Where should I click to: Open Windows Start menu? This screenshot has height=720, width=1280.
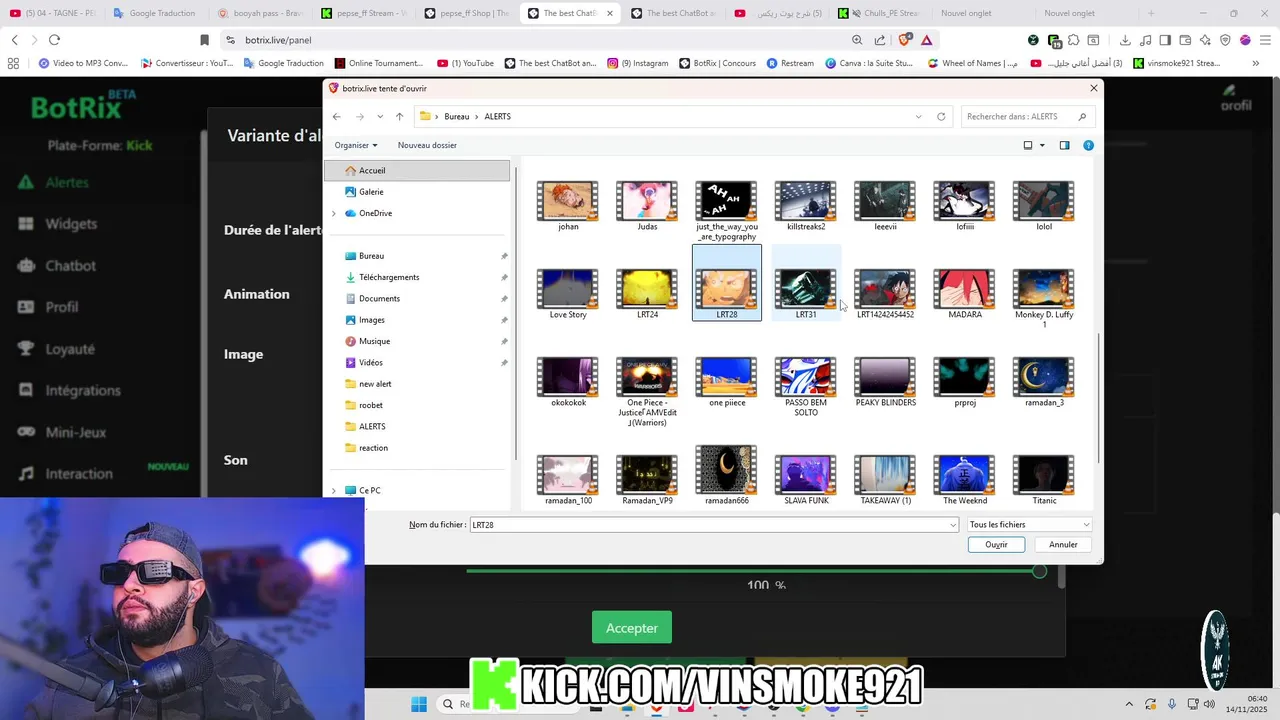point(419,704)
